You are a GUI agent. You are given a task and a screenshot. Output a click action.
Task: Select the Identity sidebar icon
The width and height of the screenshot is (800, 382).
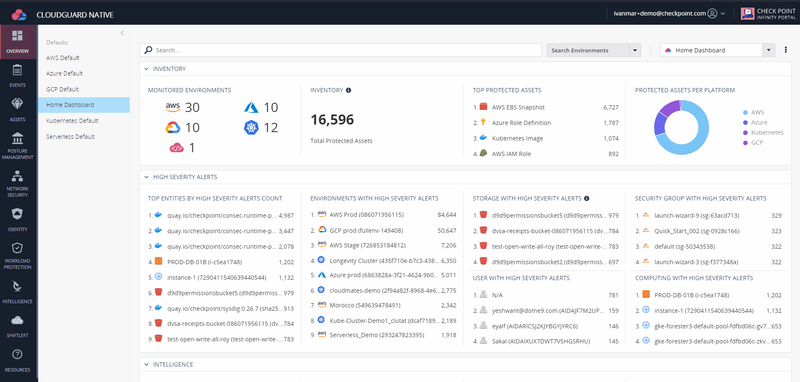pos(18,214)
